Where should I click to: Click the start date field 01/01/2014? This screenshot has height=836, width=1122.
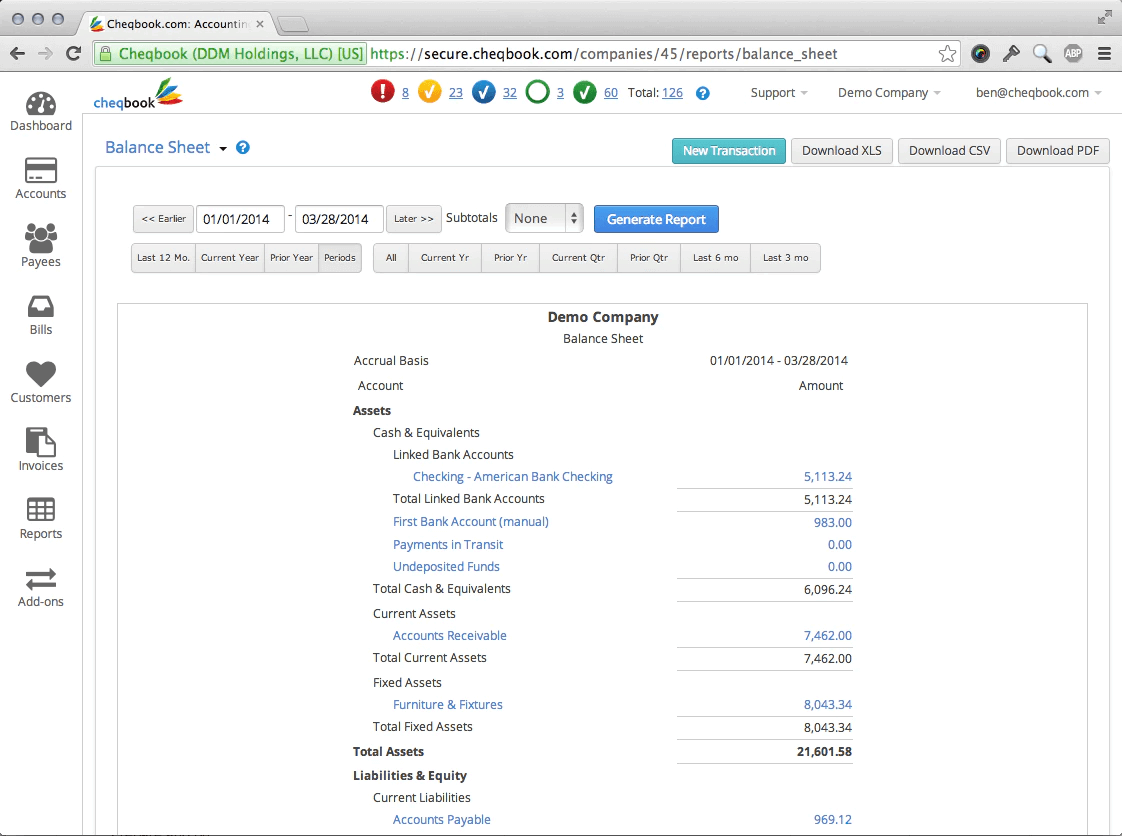tap(240, 219)
